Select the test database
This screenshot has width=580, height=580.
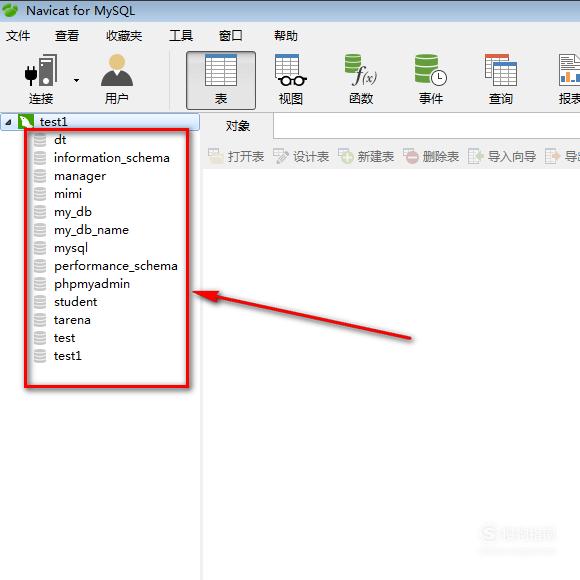[x=64, y=338]
